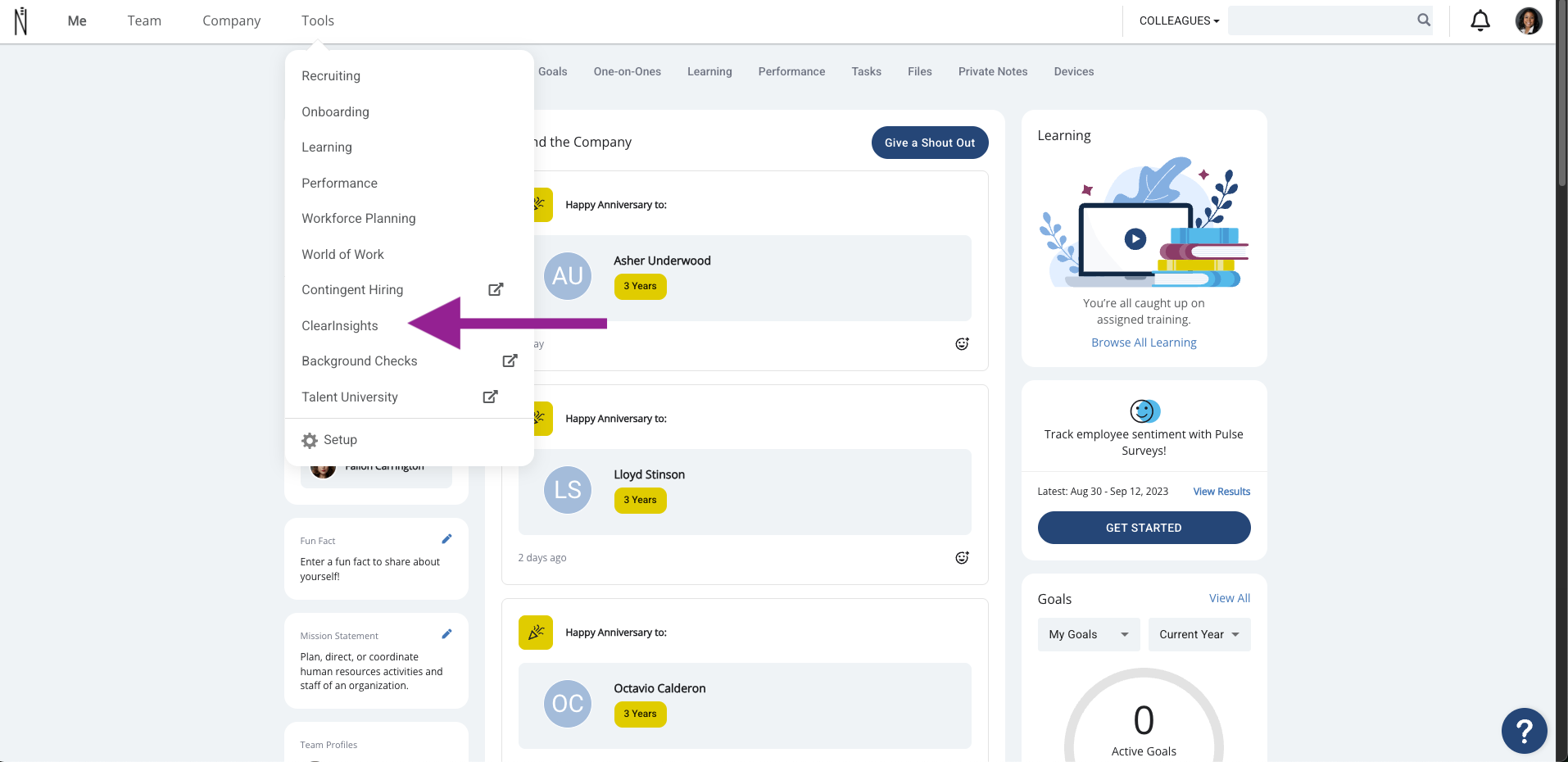Open the COLLEAGUES search filter dropdown
Image resolution: width=1568 pixels, height=762 pixels.
tap(1179, 20)
